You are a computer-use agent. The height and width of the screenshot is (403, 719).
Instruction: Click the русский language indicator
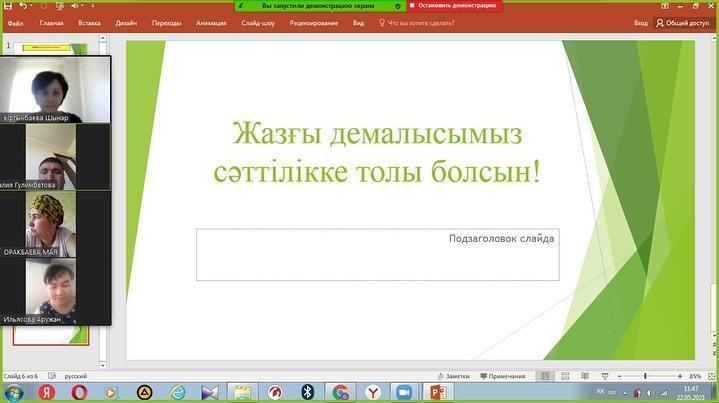point(76,376)
